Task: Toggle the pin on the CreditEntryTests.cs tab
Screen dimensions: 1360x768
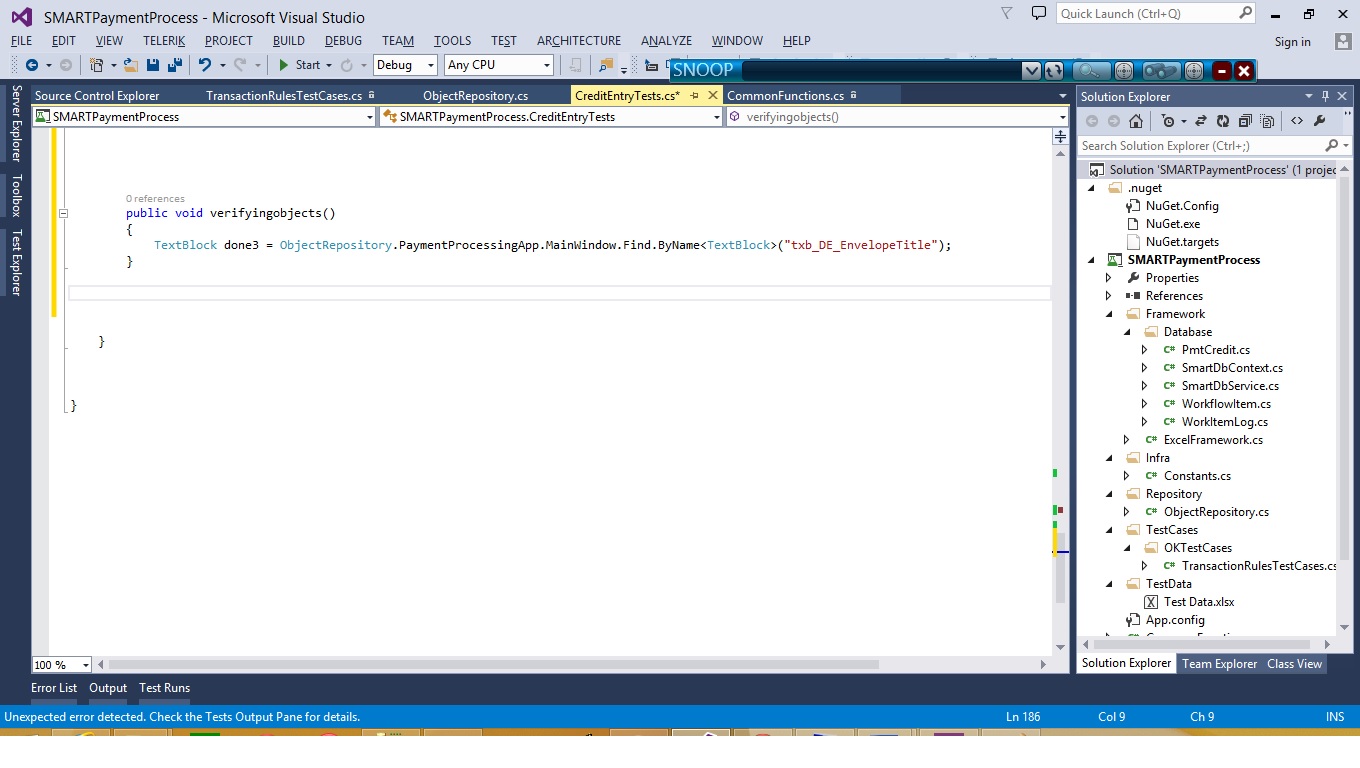Action: (695, 95)
